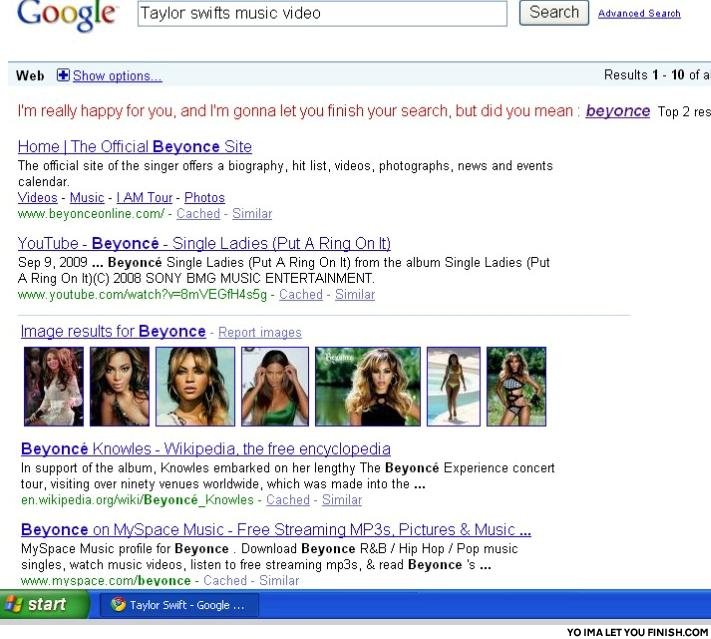Screen dimensions: 711x639
Task: Open seventh thumbnail, black cutout swimsuit
Action: pyautogui.click(x=516, y=386)
